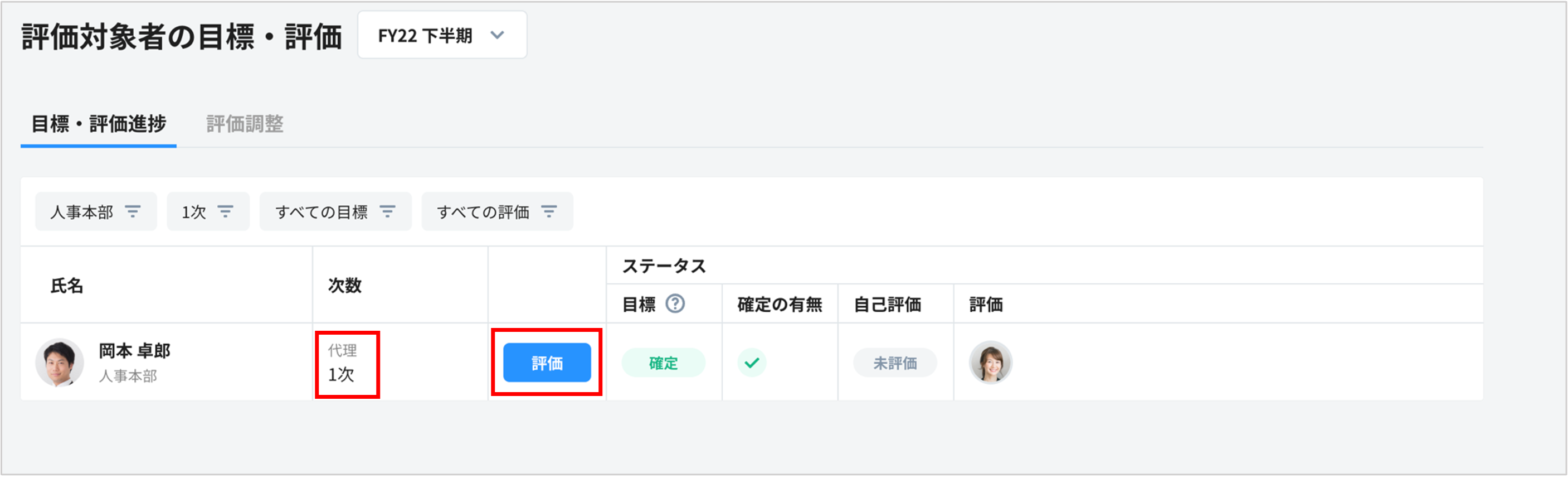
Task: Click the green 確定 status badge
Action: pyautogui.click(x=663, y=363)
